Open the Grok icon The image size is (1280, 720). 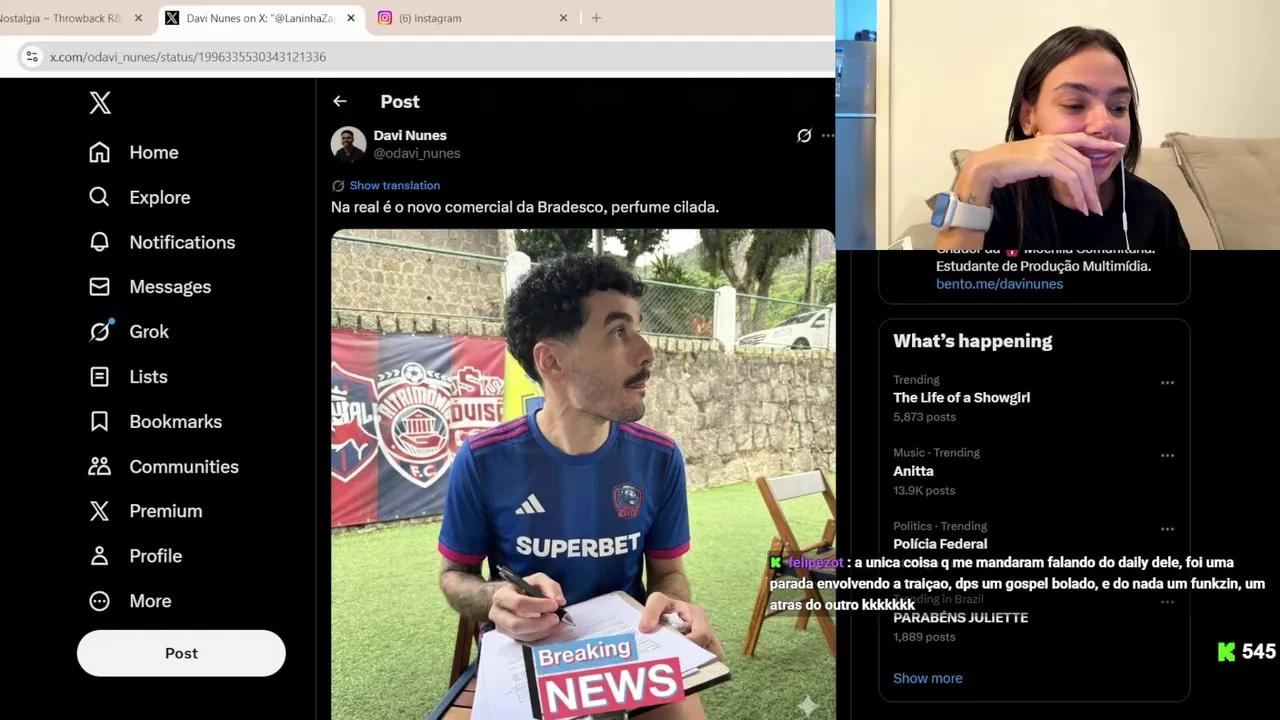(100, 331)
